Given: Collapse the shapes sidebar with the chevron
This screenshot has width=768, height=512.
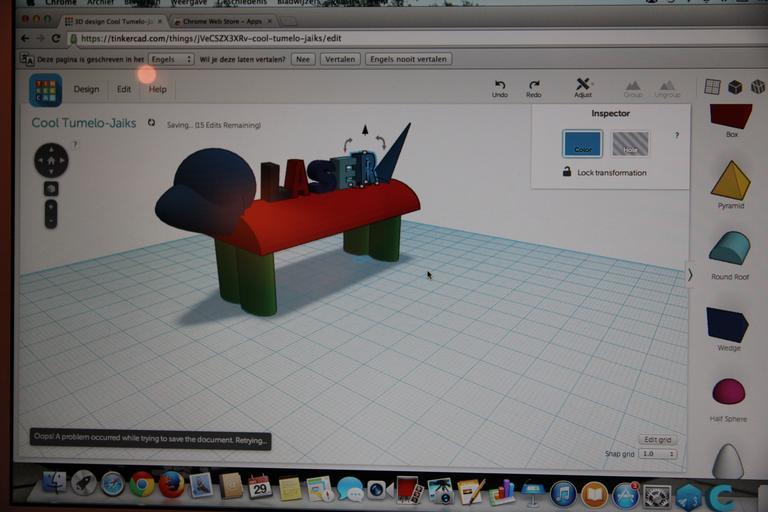Looking at the screenshot, I should coord(689,274).
